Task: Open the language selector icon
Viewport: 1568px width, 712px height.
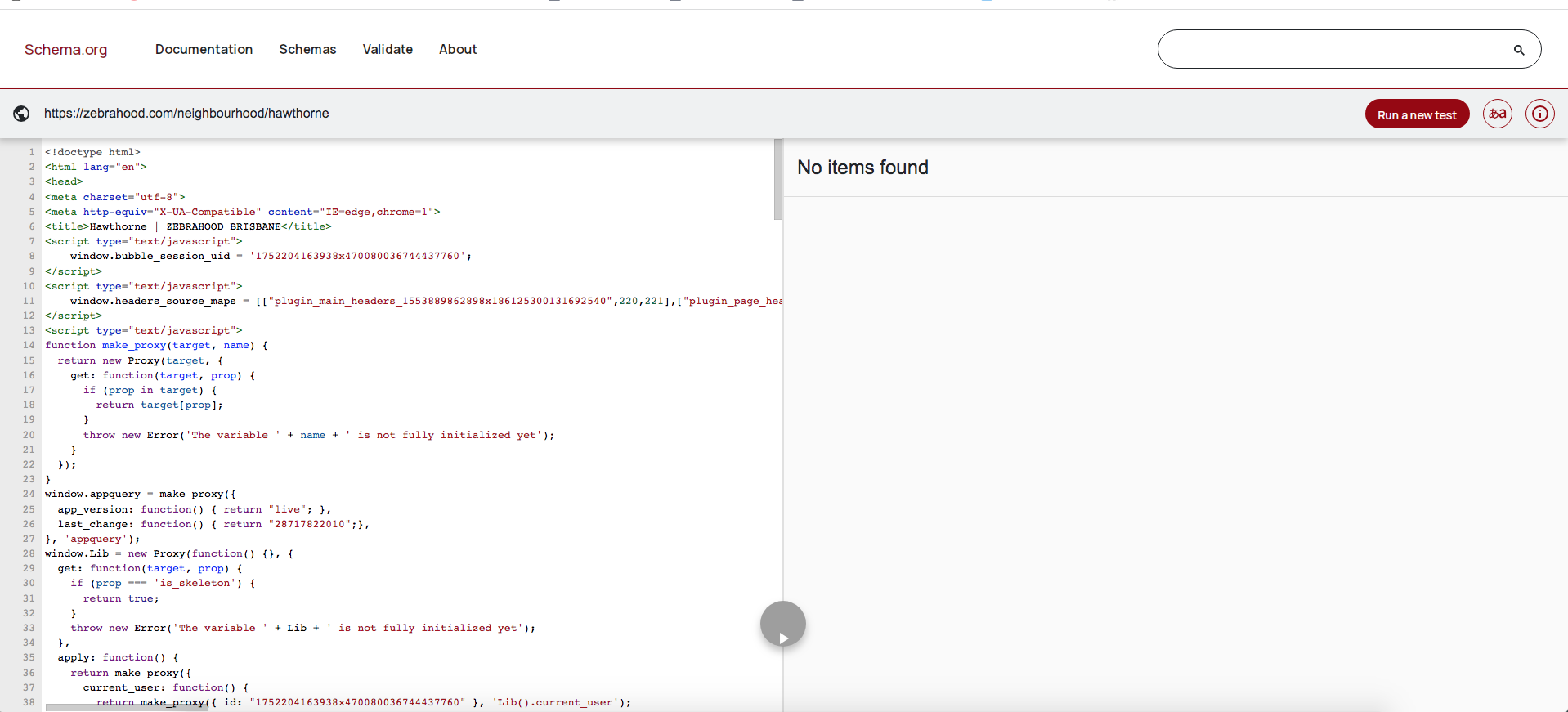Action: pos(1498,114)
